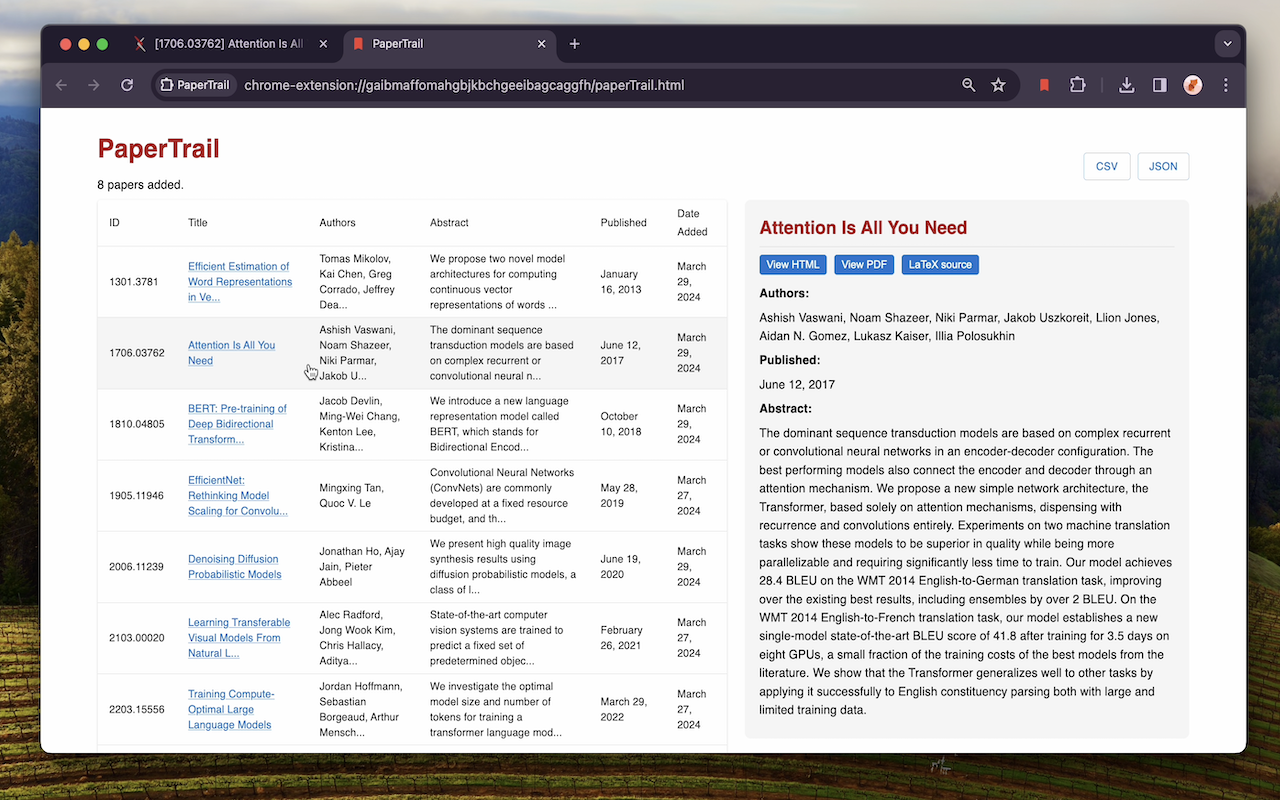Select the ID cell 2103.00020
1280x800 pixels.
[137, 638]
